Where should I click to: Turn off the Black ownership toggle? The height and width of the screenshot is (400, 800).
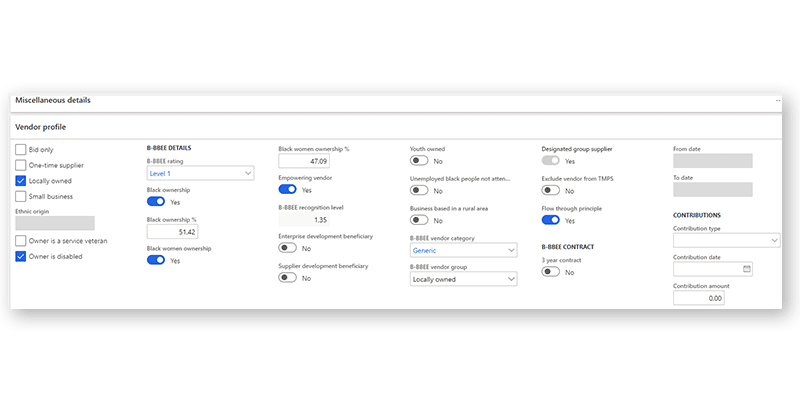tap(157, 201)
